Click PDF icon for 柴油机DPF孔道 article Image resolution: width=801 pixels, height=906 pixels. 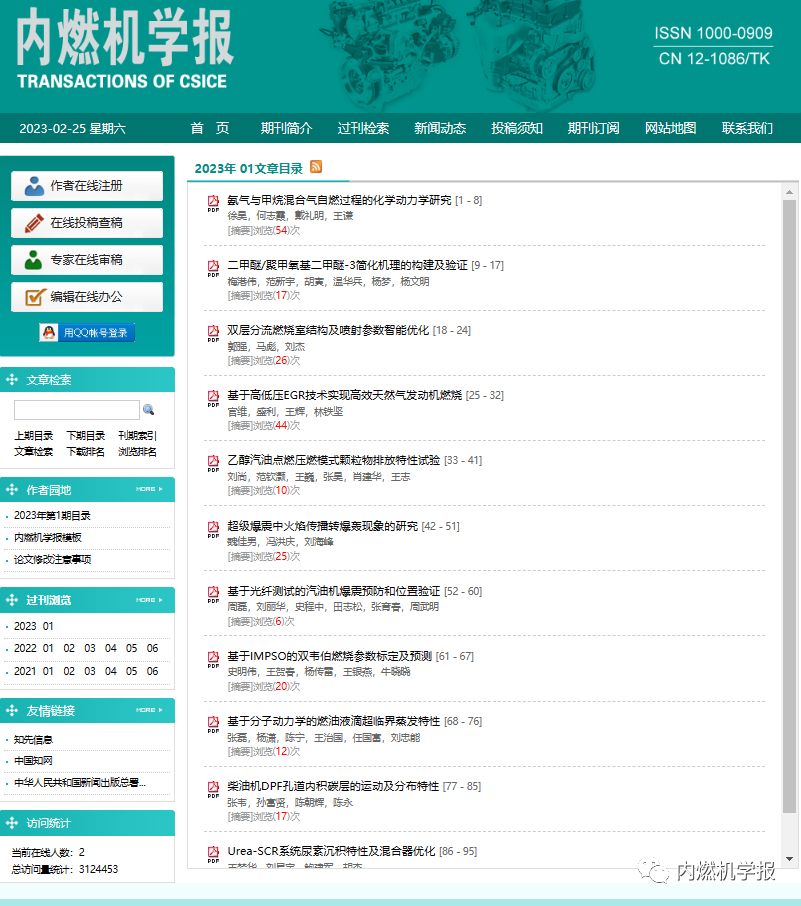click(213, 789)
